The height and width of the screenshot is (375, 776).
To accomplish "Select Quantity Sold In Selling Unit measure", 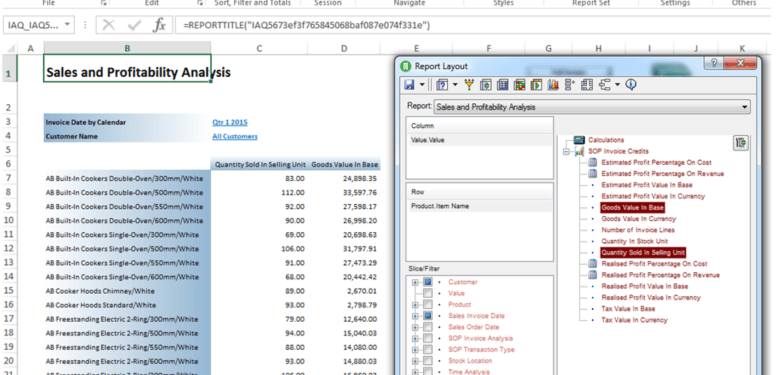I will click(x=643, y=252).
